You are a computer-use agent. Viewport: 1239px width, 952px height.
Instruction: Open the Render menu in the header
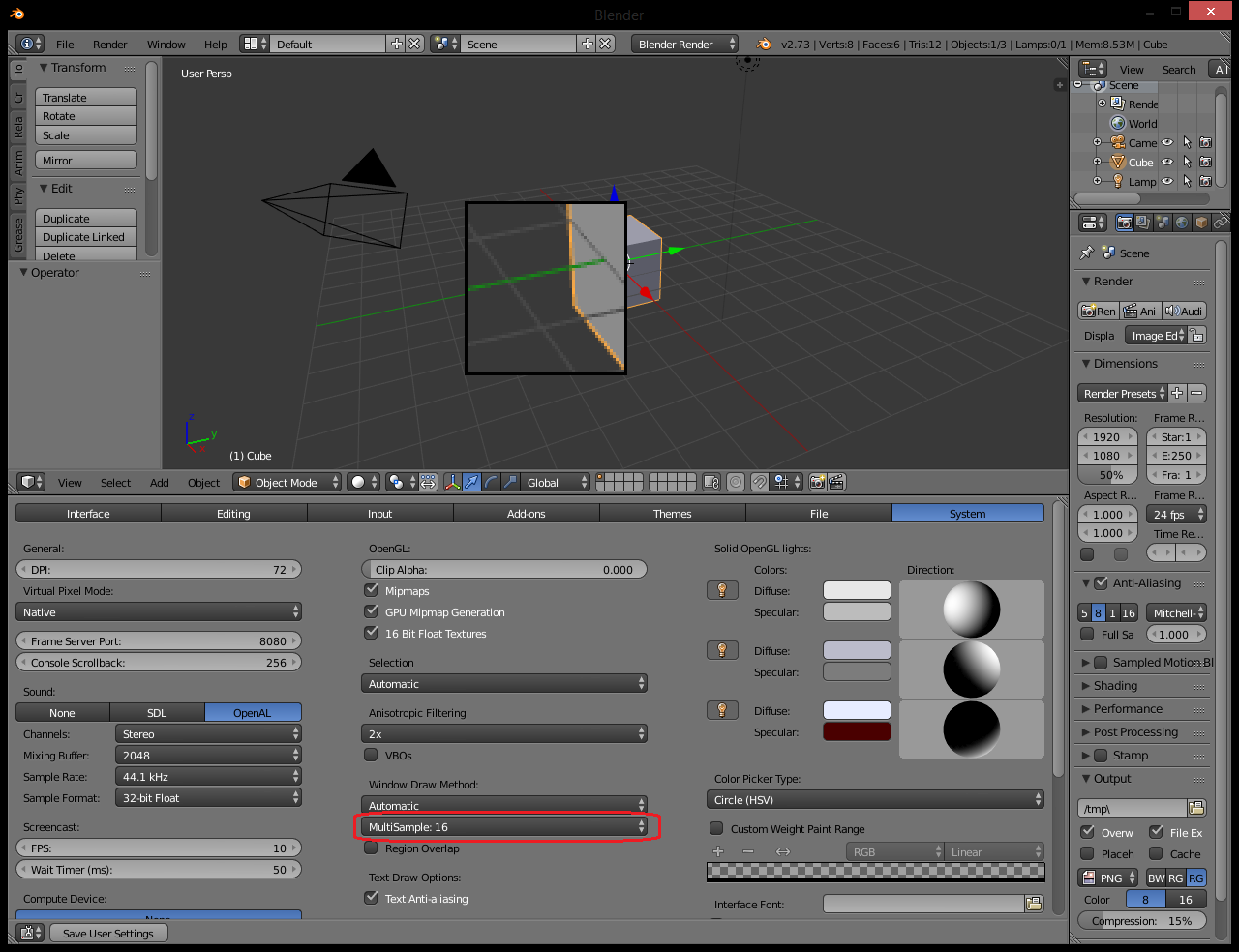(x=109, y=45)
